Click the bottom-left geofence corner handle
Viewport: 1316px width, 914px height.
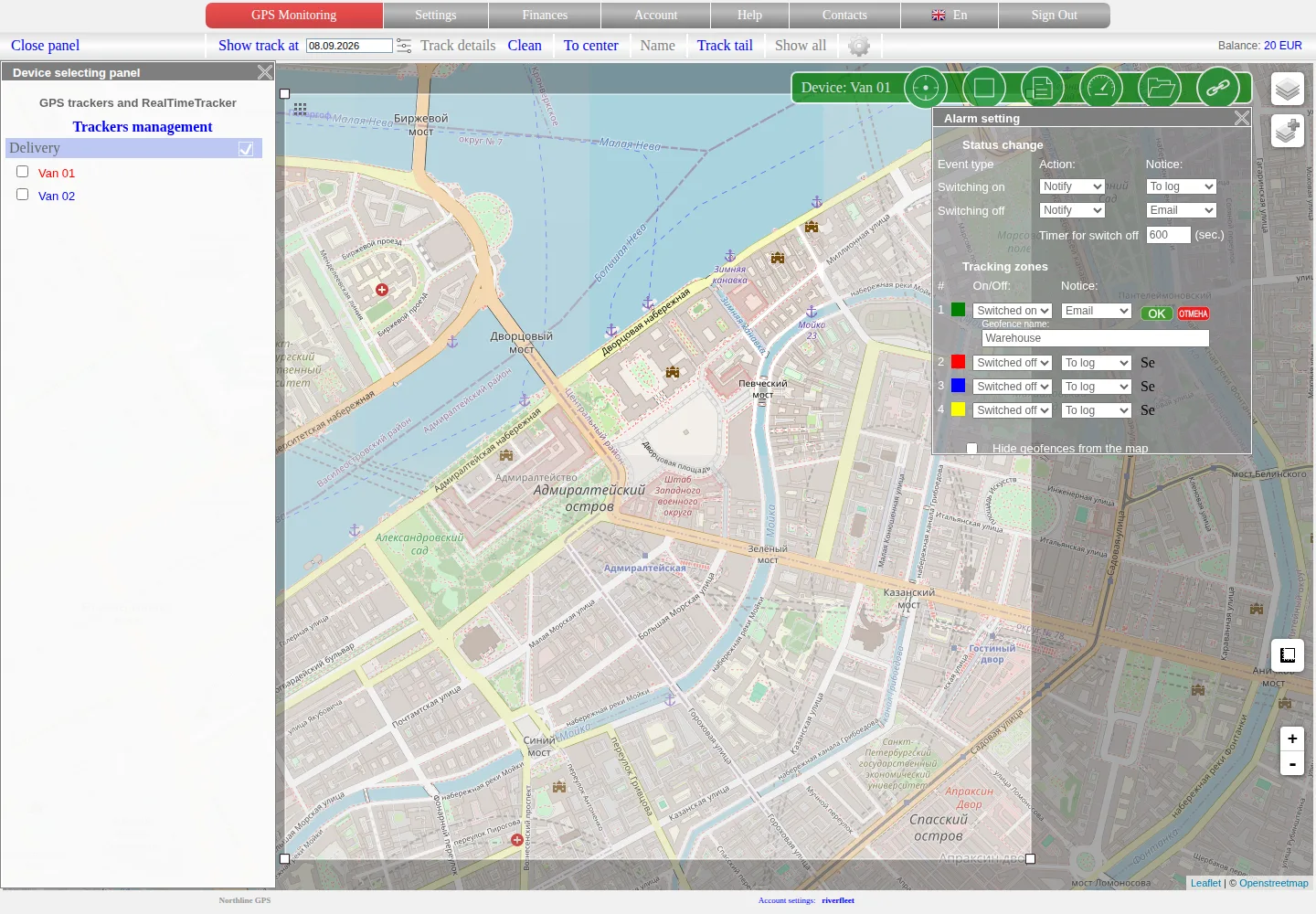[285, 859]
